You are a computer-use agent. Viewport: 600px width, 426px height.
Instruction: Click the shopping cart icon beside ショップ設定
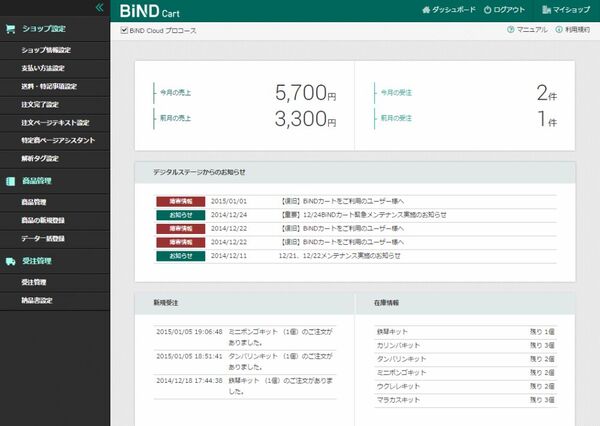(10, 29)
